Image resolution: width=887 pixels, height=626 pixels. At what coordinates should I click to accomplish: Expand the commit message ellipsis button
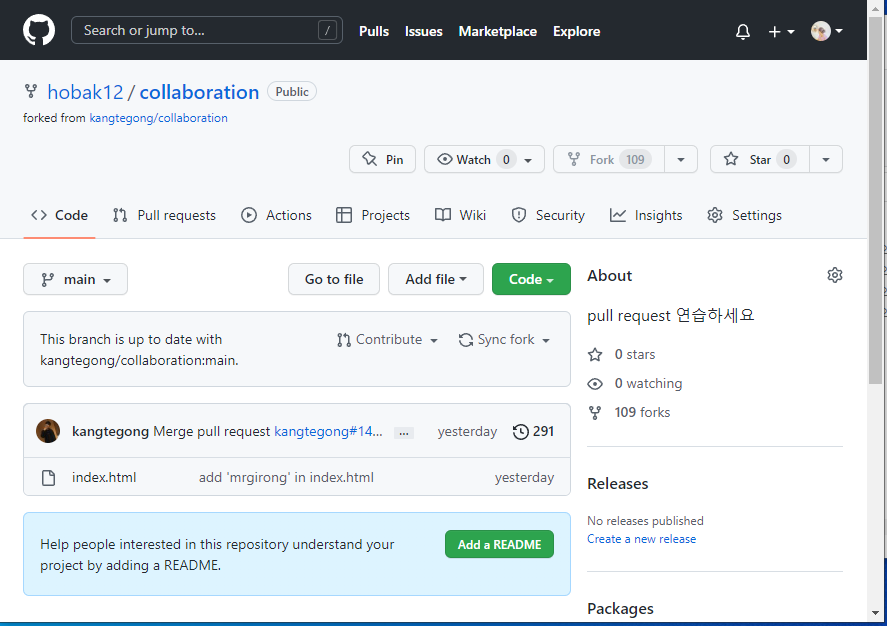[404, 433]
